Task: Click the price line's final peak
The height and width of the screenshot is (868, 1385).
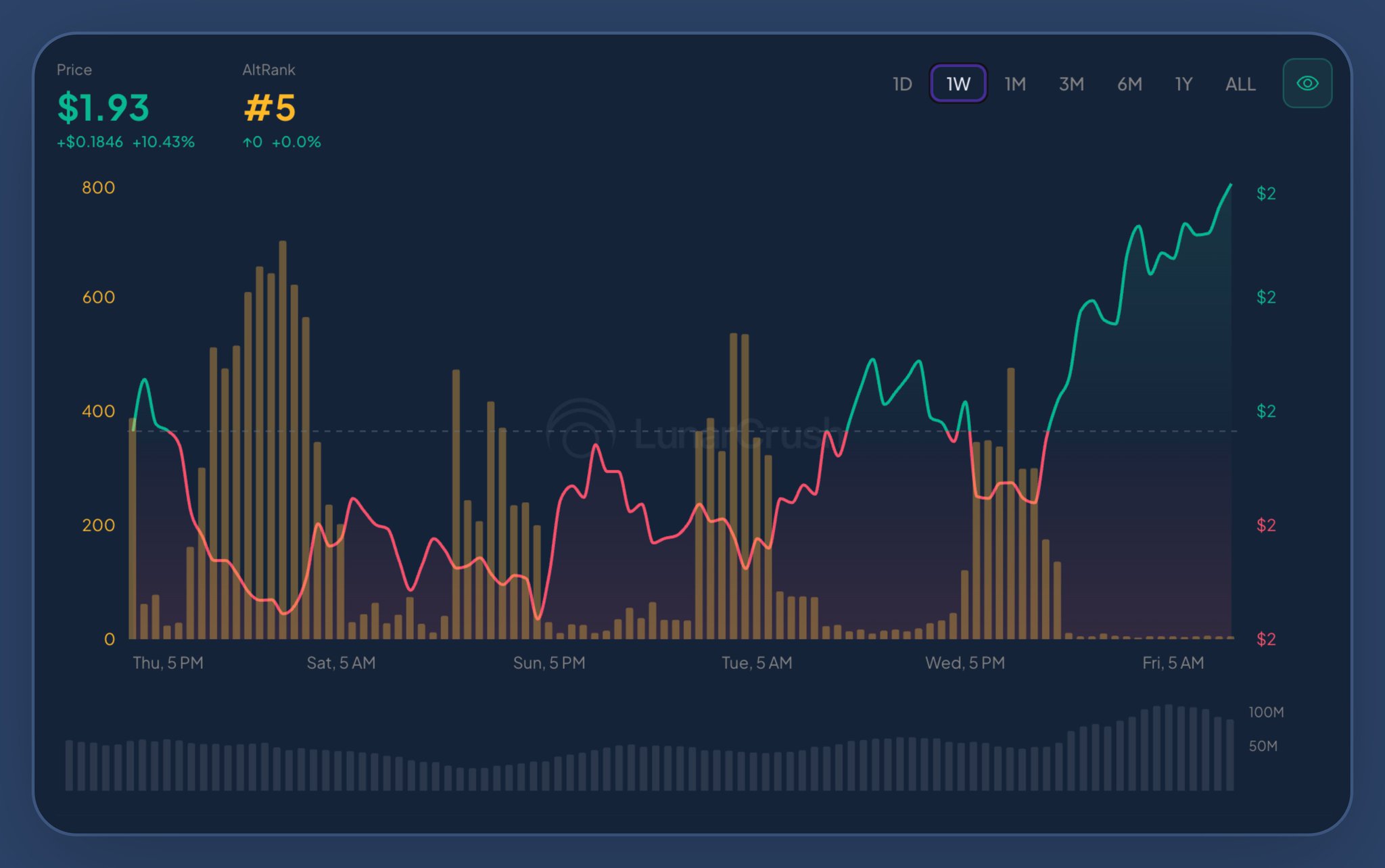Action: pyautogui.click(x=1230, y=185)
